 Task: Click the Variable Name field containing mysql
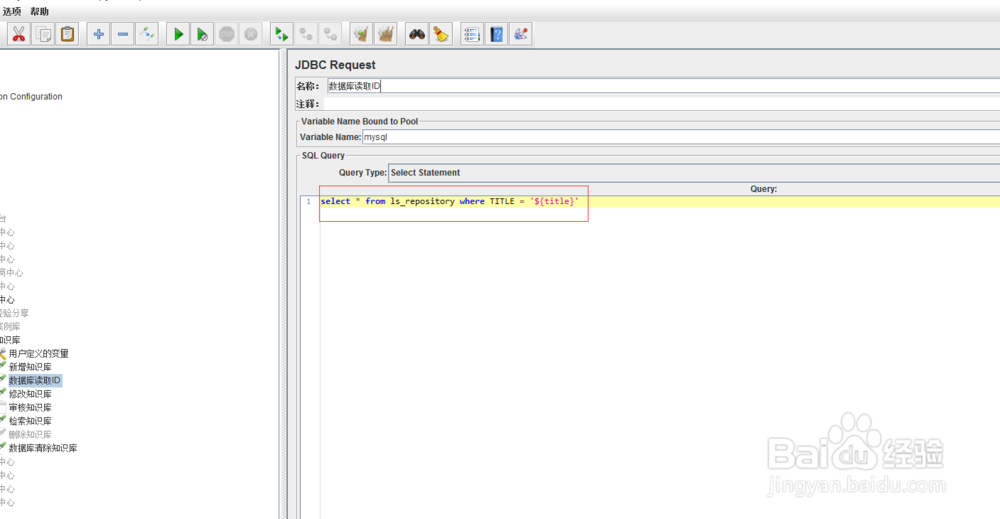tap(681, 137)
